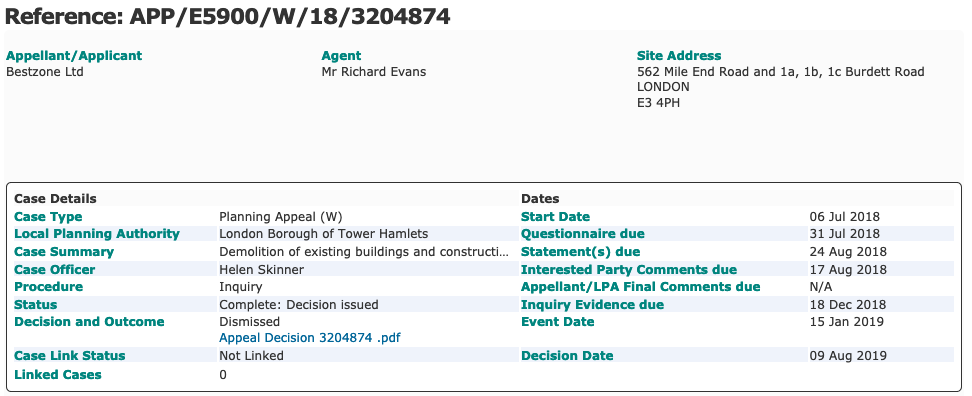Click the Local Planning Authority label
The width and height of the screenshot is (972, 396).
pos(97,234)
